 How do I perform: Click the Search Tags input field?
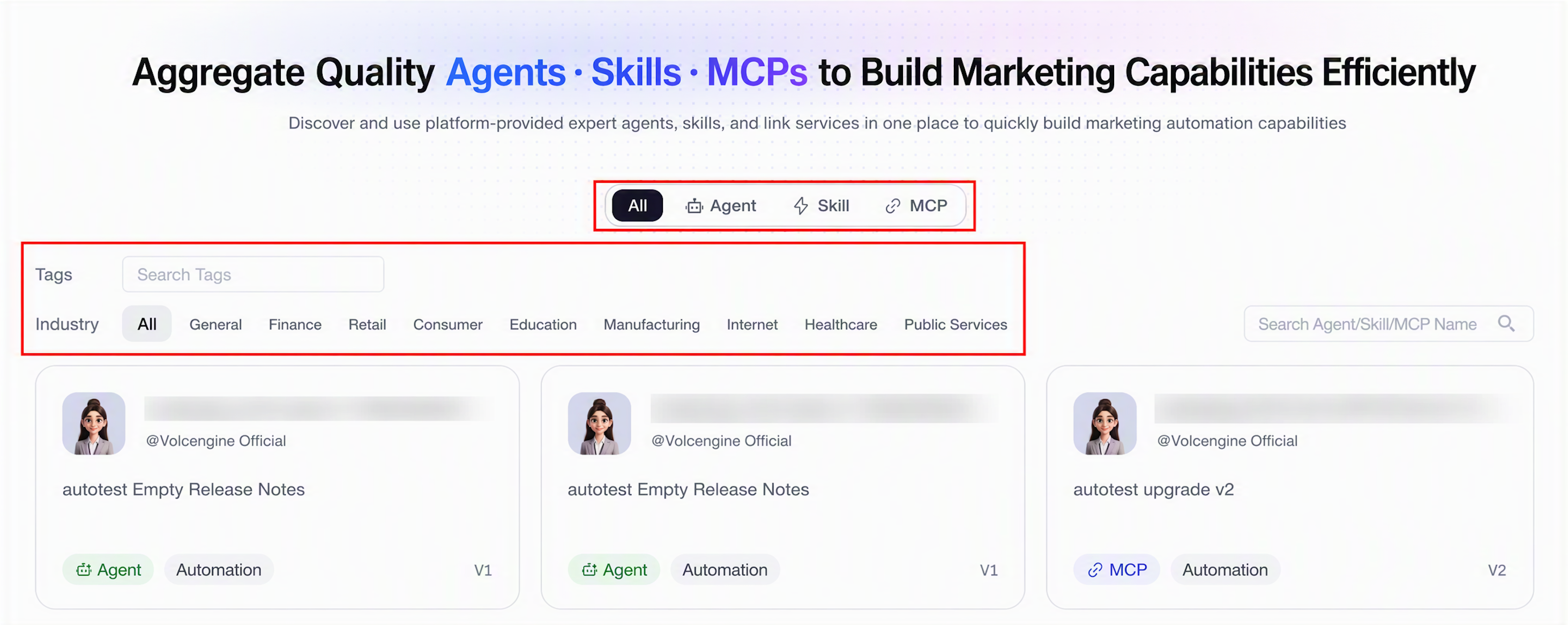252,274
